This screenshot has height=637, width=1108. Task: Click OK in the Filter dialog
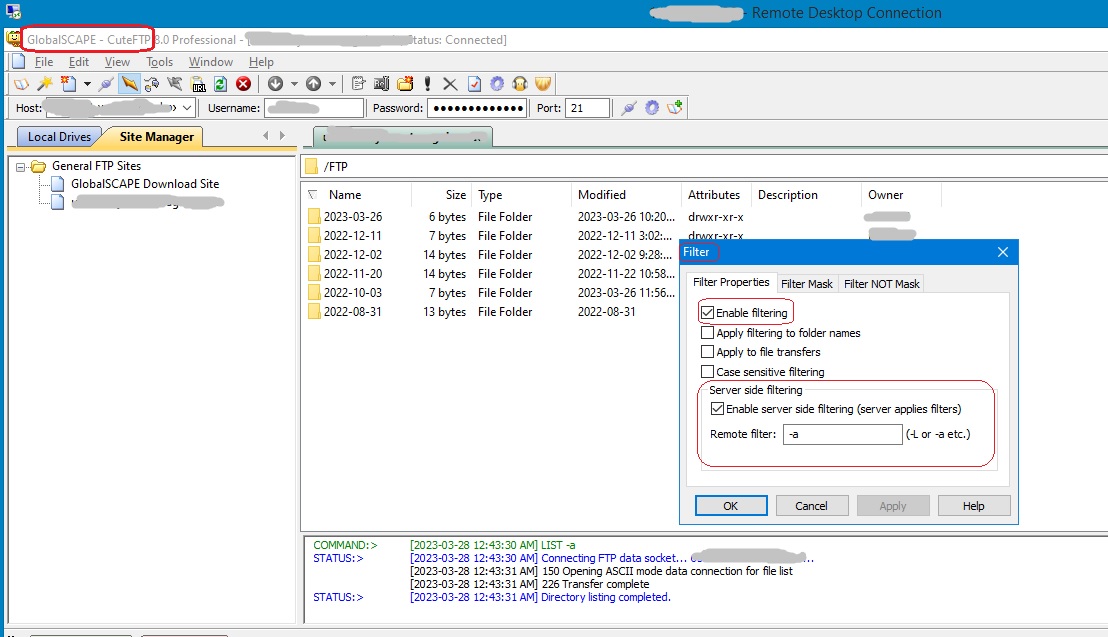[x=731, y=505]
